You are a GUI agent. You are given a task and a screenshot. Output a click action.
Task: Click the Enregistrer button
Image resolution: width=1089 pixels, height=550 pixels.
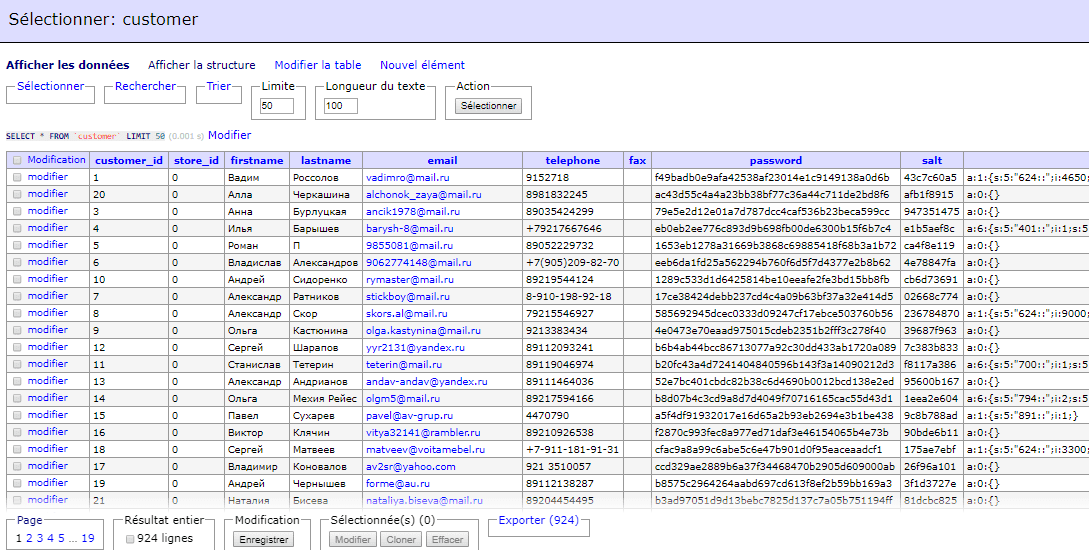(x=264, y=539)
